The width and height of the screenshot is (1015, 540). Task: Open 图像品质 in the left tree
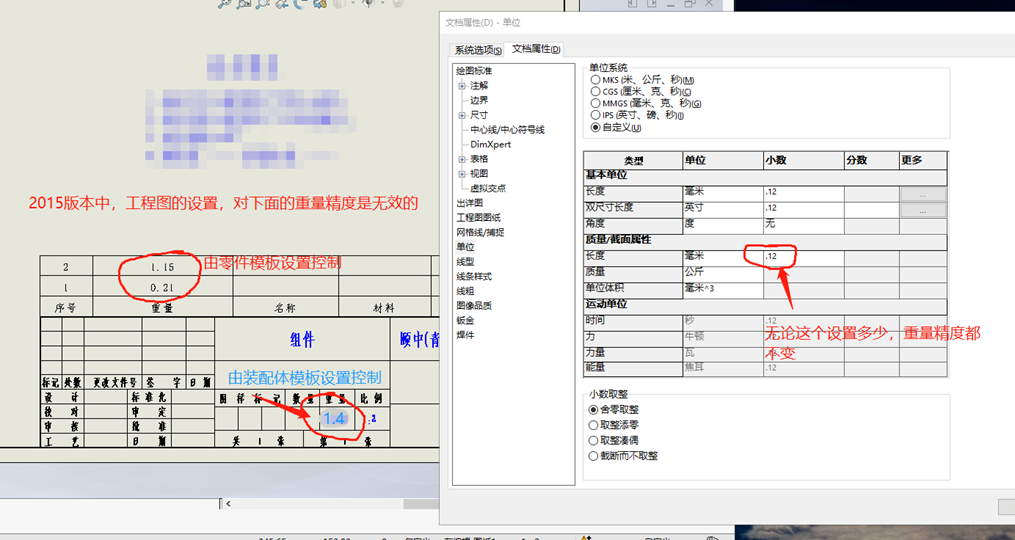(x=473, y=305)
